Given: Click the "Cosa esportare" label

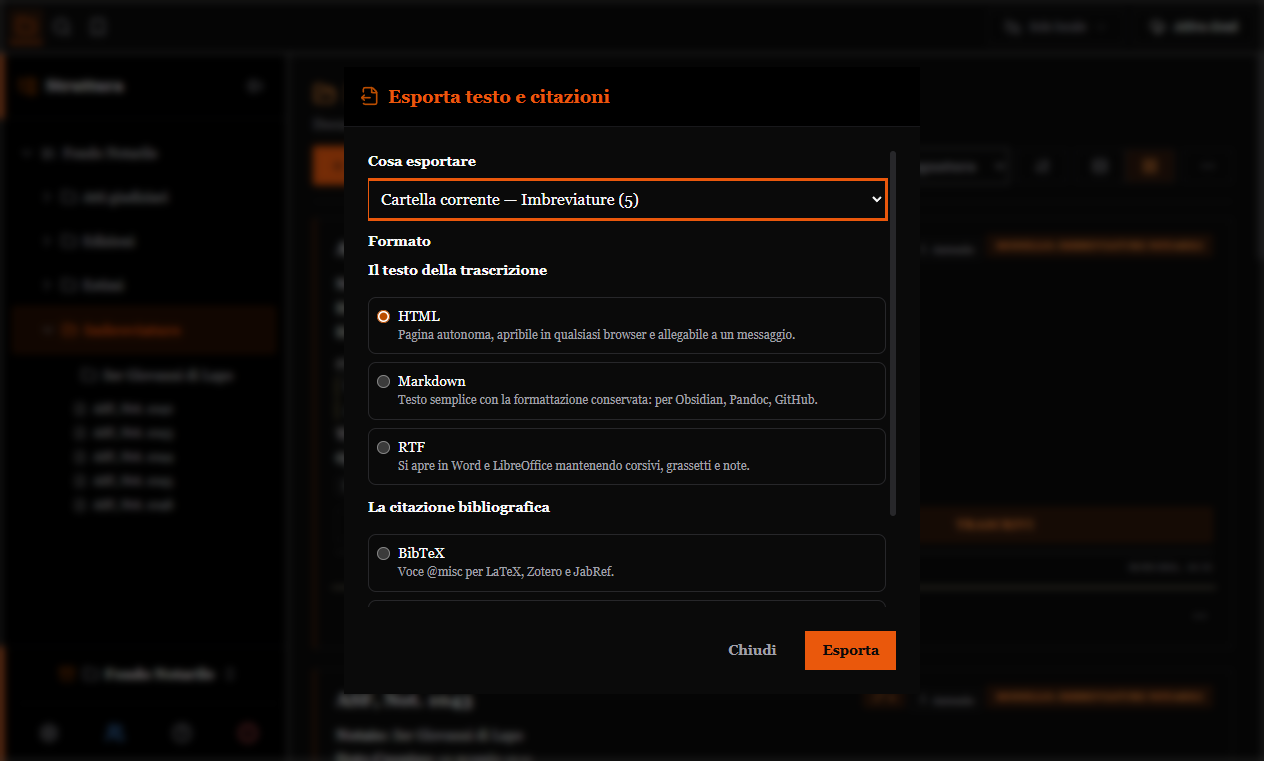Looking at the screenshot, I should pyautogui.click(x=422, y=161).
